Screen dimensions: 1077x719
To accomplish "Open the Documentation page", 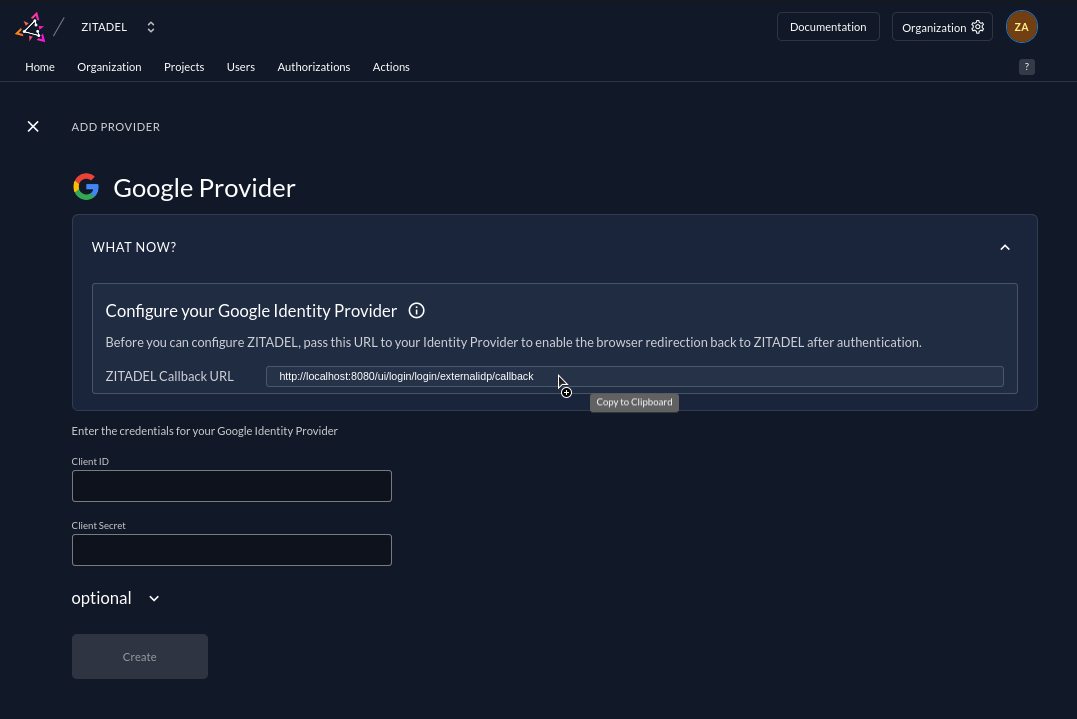I will point(828,26).
